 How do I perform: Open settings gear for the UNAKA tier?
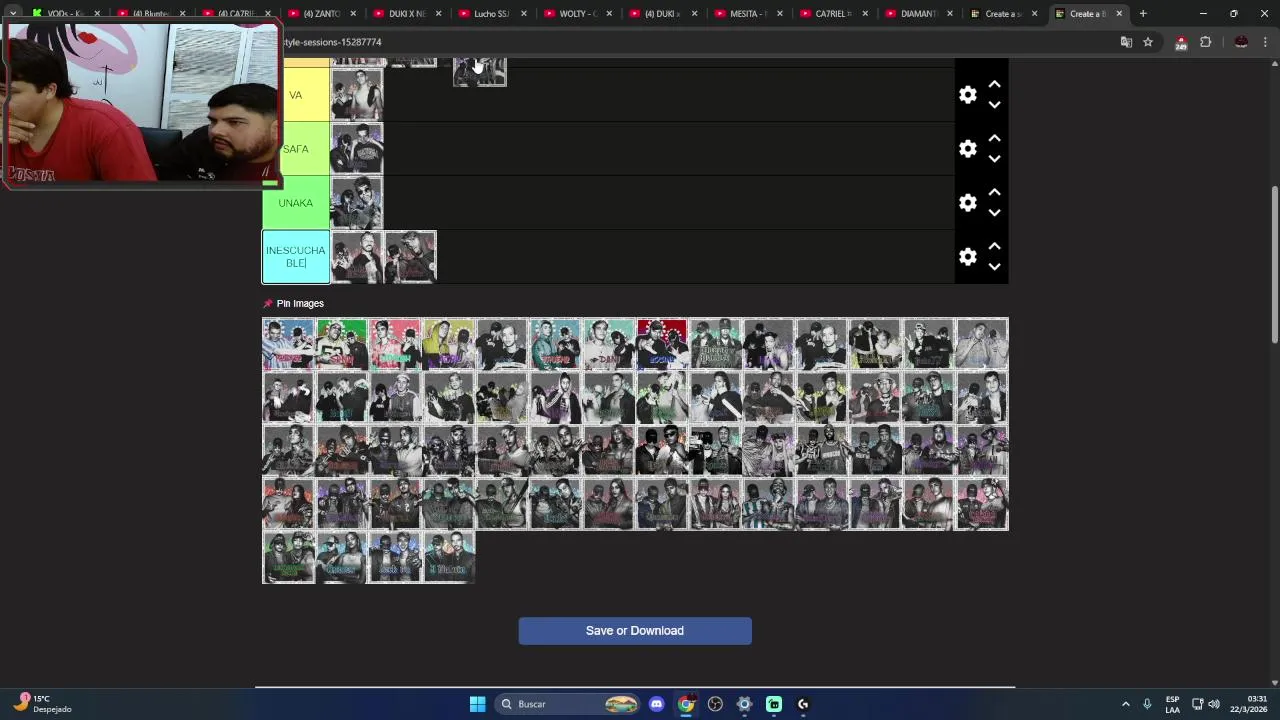(967, 203)
